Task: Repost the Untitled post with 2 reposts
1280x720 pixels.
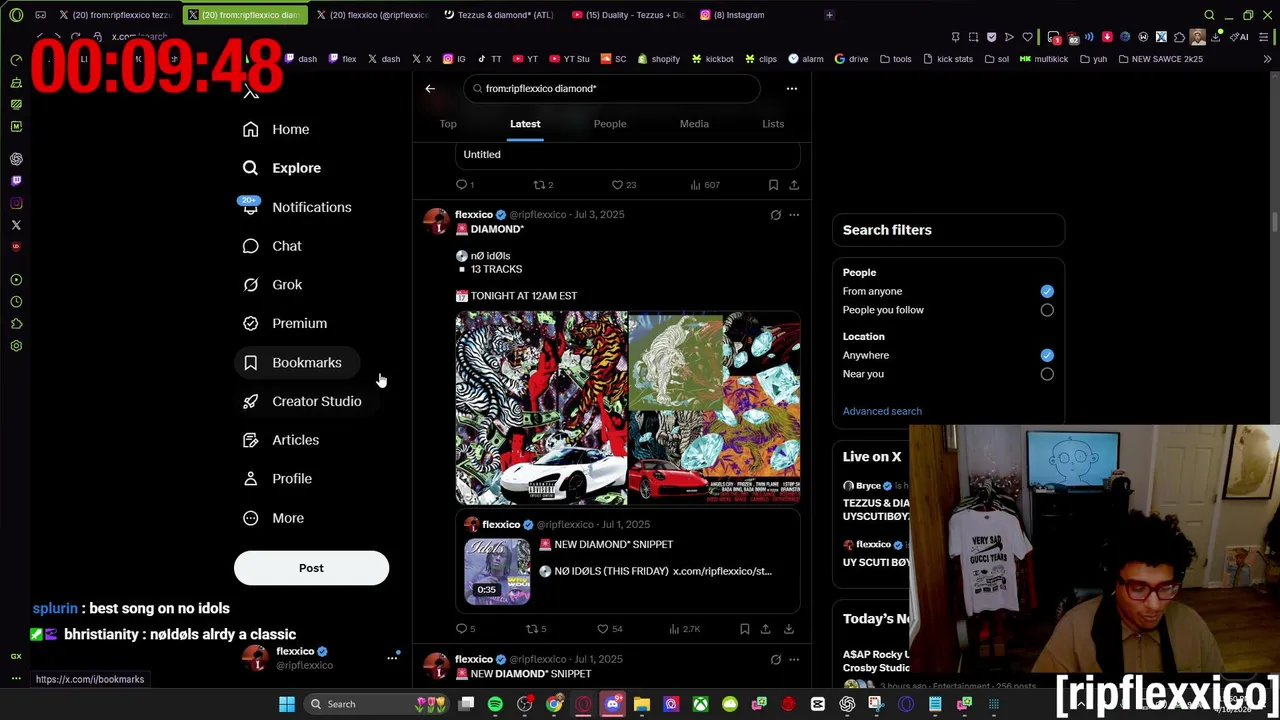Action: (543, 185)
